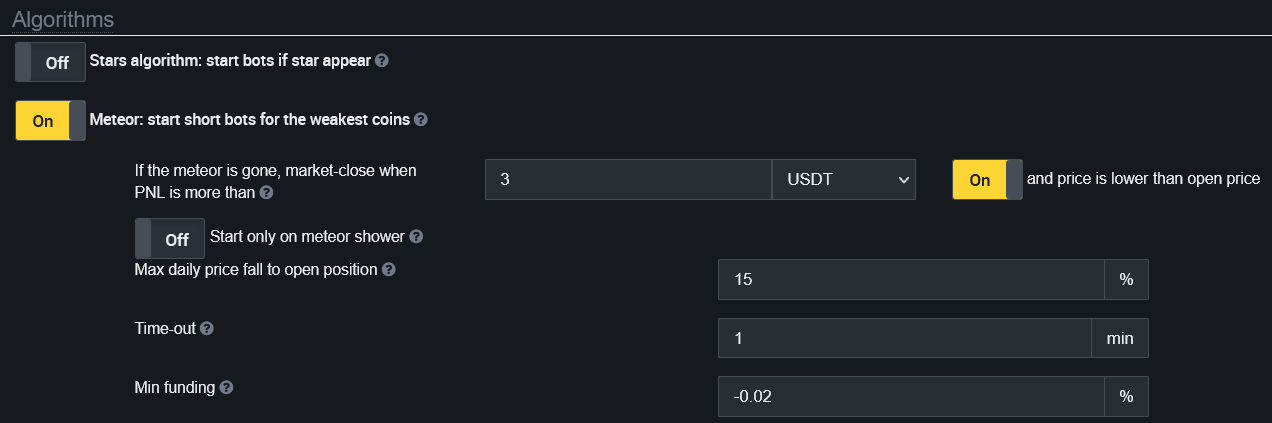Click the Time-out help question mark
1272x423 pixels.
pos(207,329)
